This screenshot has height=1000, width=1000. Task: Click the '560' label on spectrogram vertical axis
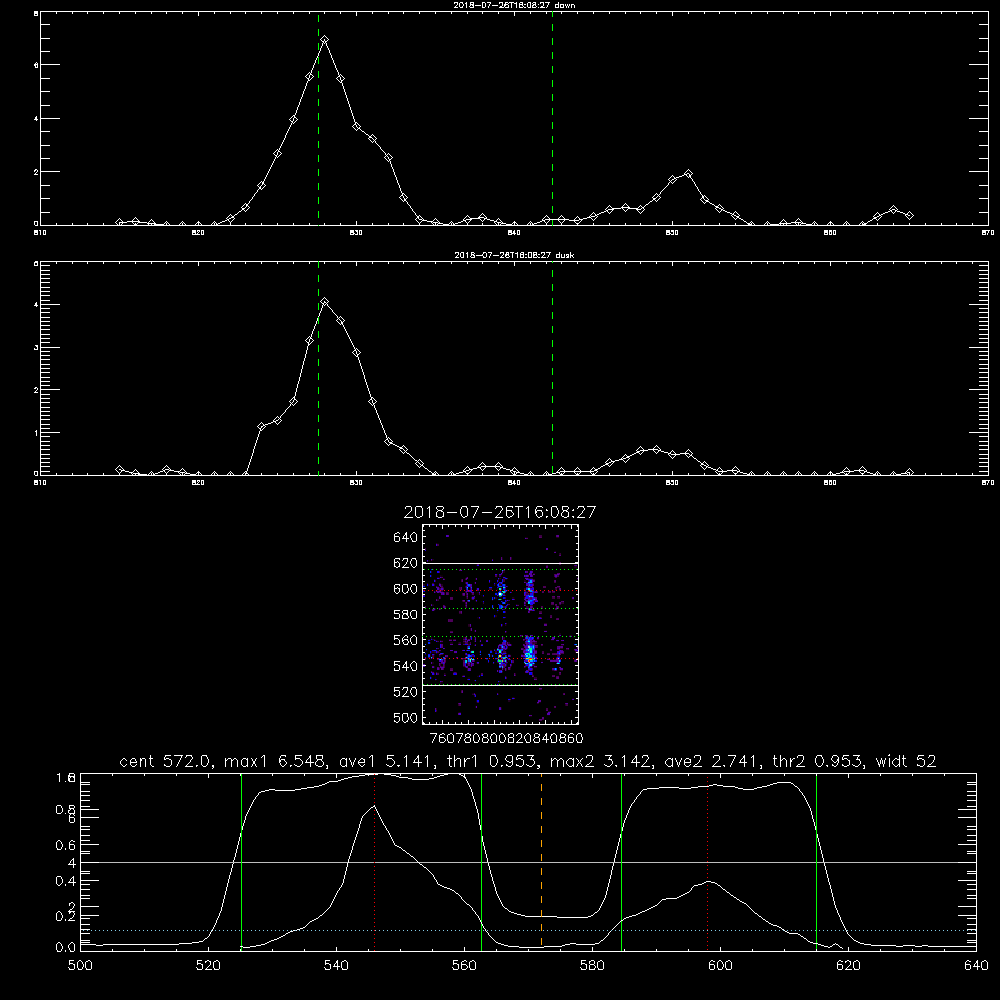coord(406,640)
